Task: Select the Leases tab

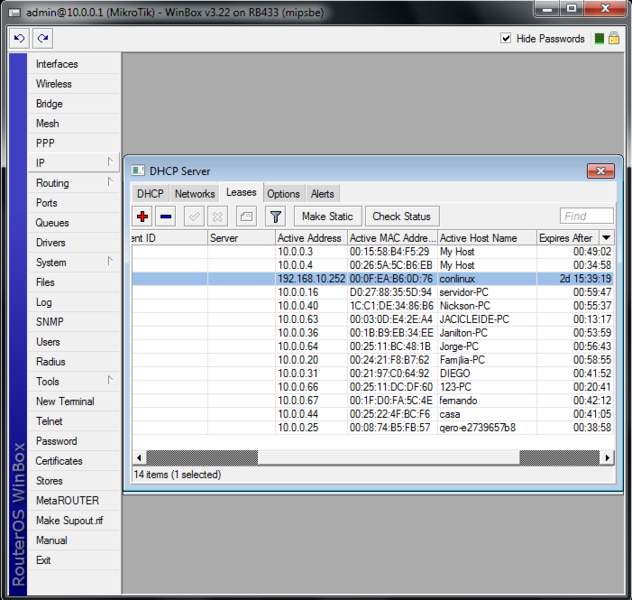Action: (x=241, y=193)
